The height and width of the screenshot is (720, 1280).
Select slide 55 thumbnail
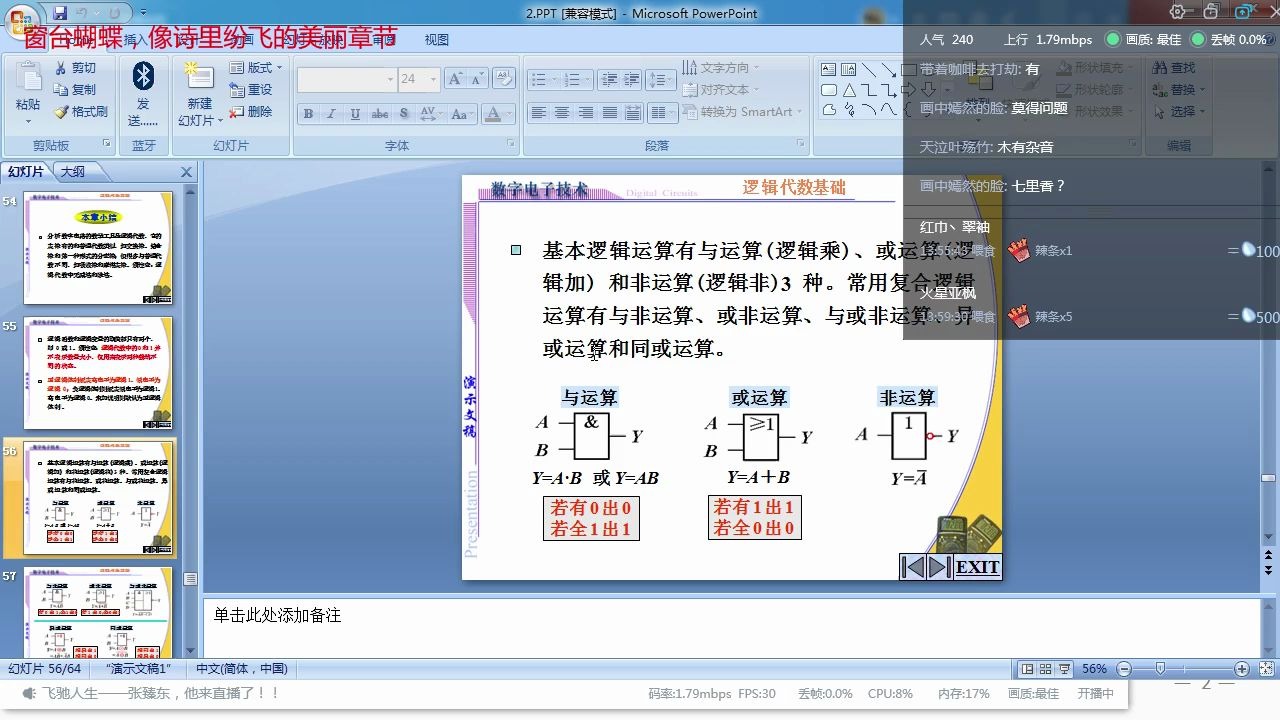click(x=98, y=373)
